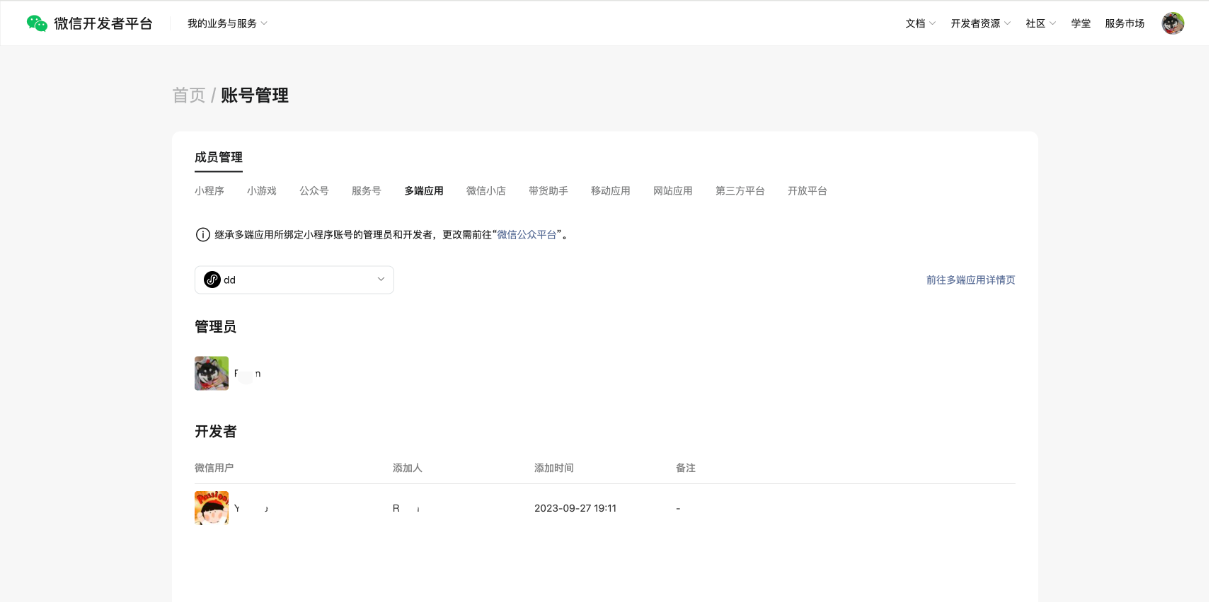Switch to the 小程序 tab
Screen dimensions: 1209x602
coord(209,191)
